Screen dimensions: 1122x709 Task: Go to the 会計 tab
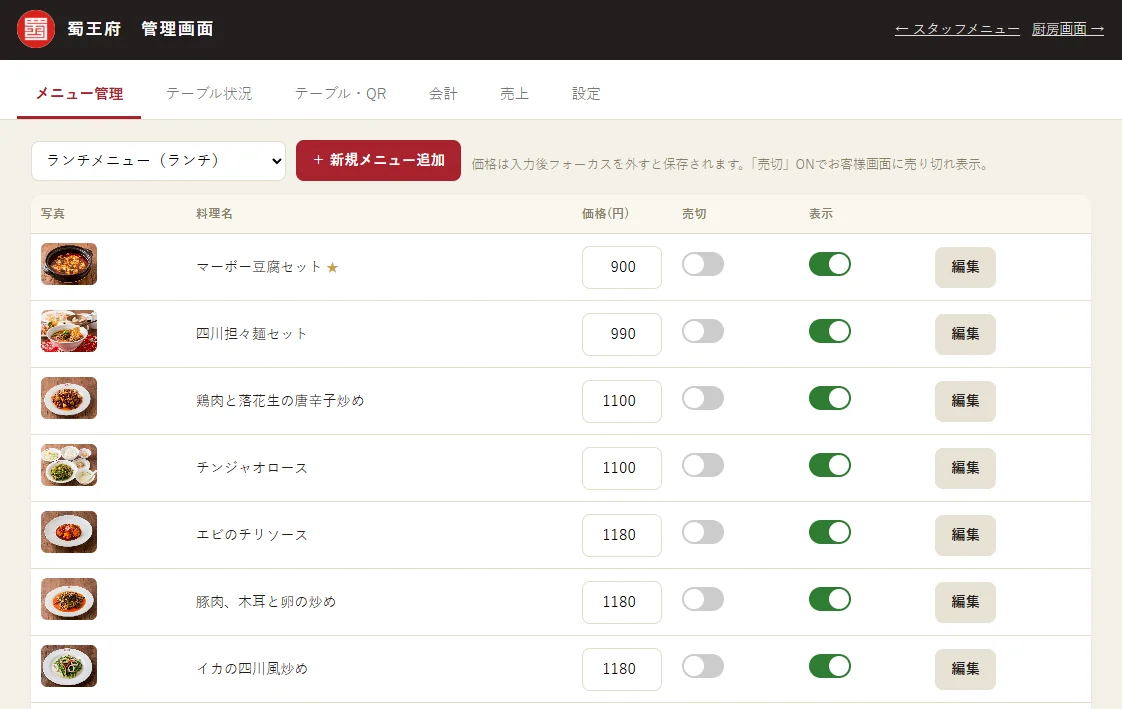point(443,94)
